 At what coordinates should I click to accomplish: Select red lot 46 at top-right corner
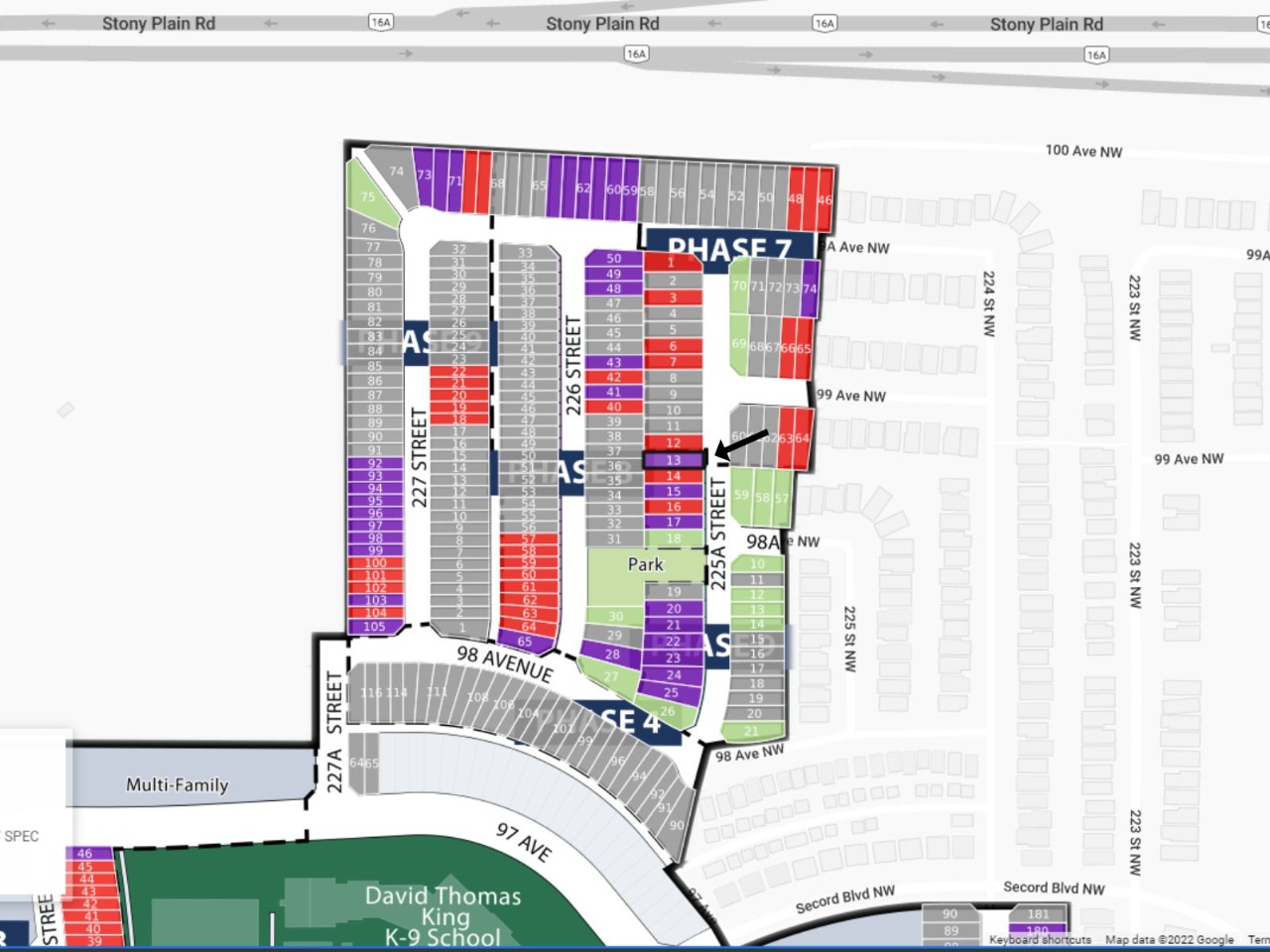pyautogui.click(x=825, y=199)
